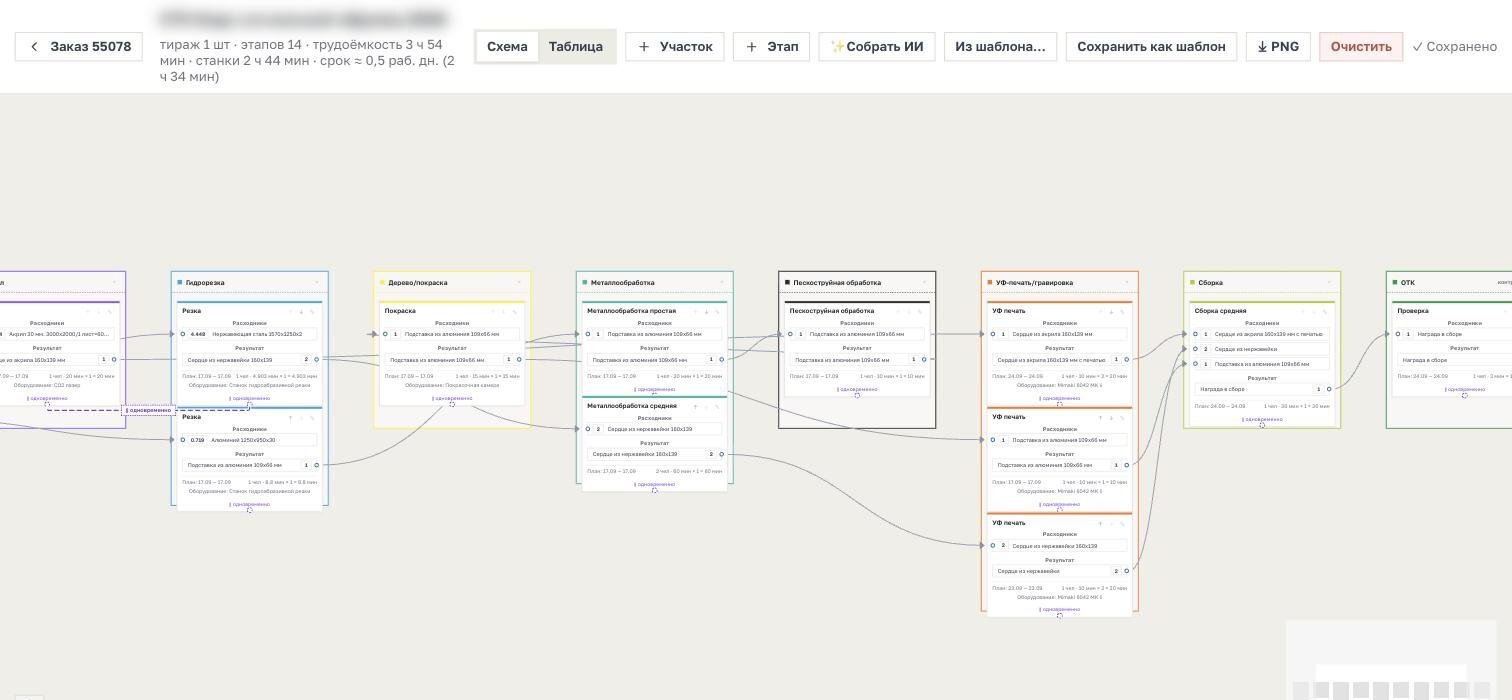This screenshot has height=700, width=1512.
Task: Click the output port of Награда в сборе result
Action: [x=1329, y=389]
